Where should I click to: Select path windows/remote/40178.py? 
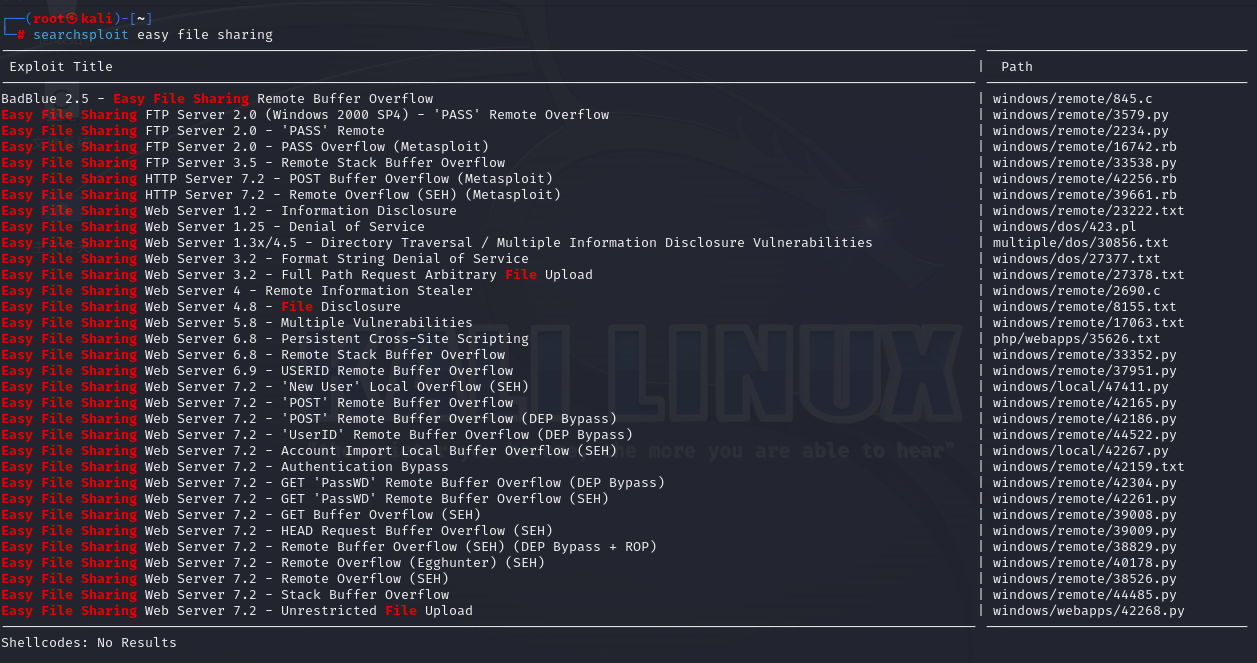[x=1085, y=563]
